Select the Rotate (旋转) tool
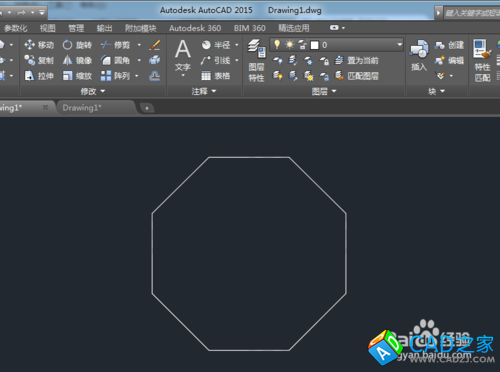Image resolution: width=500 pixels, height=372 pixels. [x=77, y=45]
